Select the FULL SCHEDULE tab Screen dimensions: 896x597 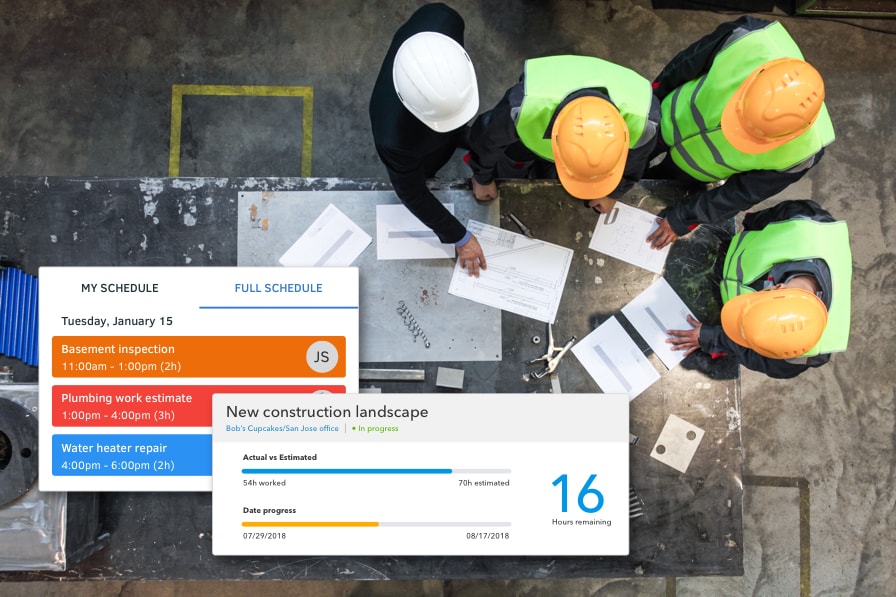point(278,288)
